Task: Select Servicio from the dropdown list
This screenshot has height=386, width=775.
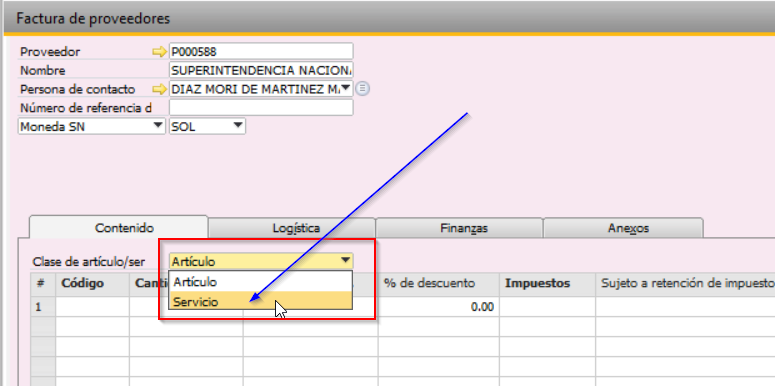Action: click(260, 301)
